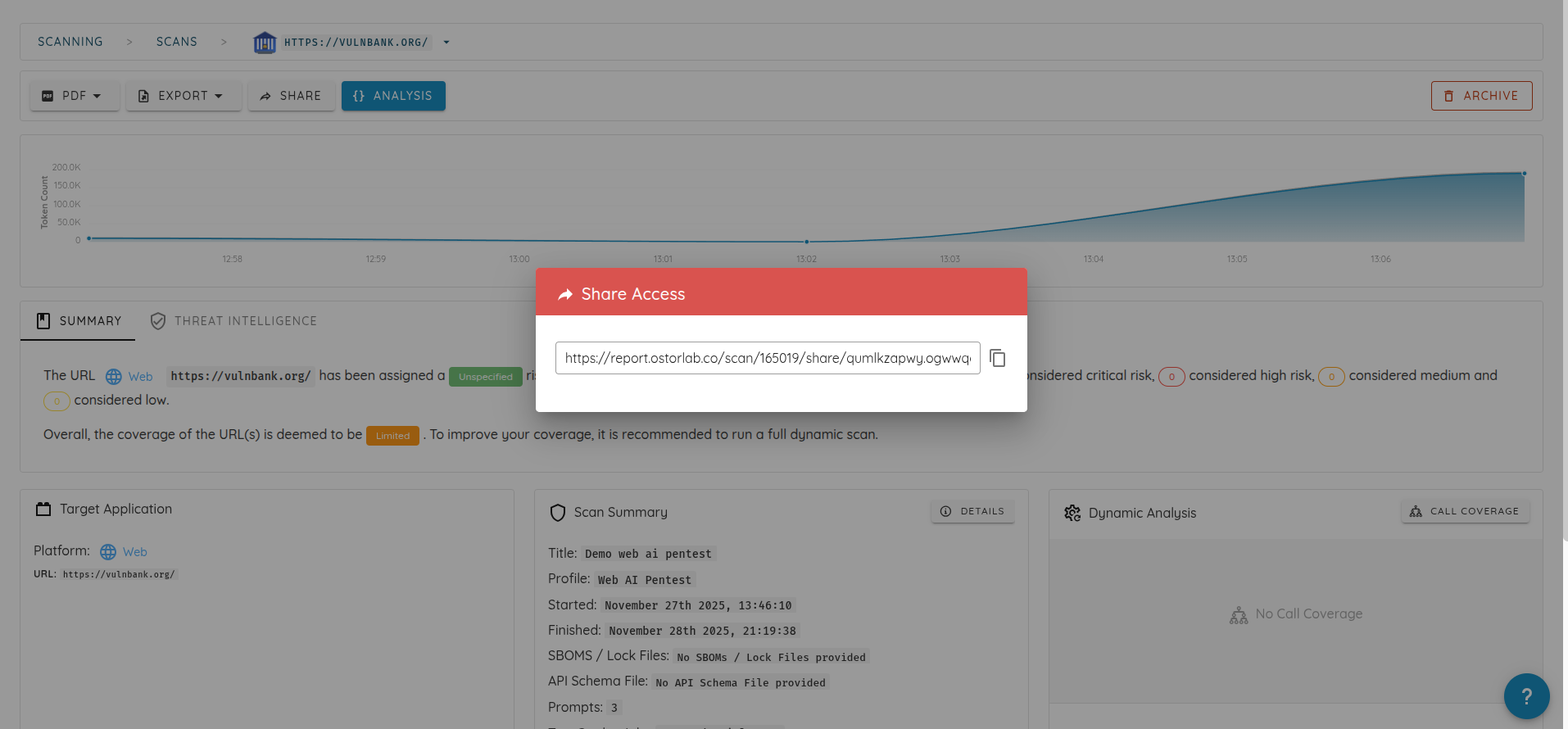The image size is (1568, 729).
Task: Open the help question mark button
Action: coord(1527,696)
